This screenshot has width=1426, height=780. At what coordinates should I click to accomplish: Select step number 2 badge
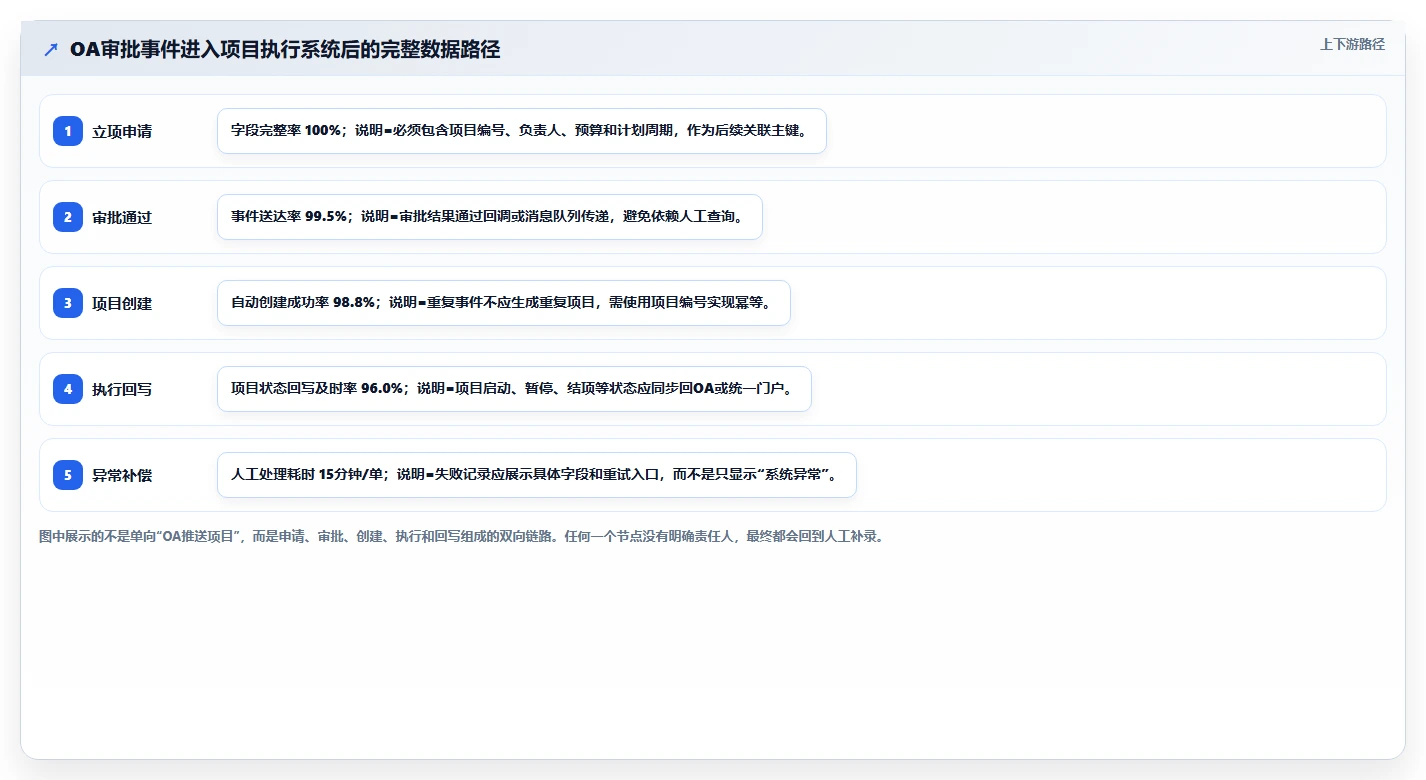(68, 217)
